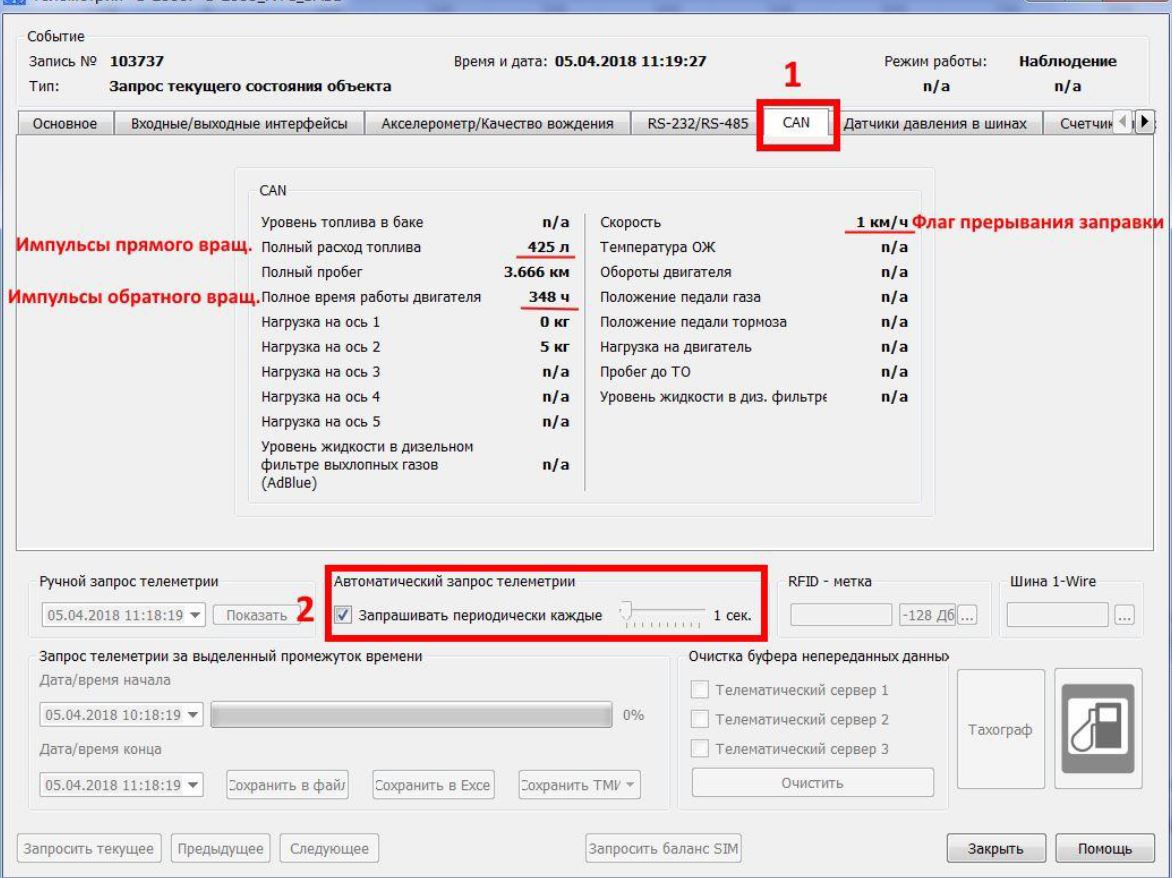1172x878 pixels.
Task: Open the manual telemetry request date dropdown
Action: click(x=193, y=615)
